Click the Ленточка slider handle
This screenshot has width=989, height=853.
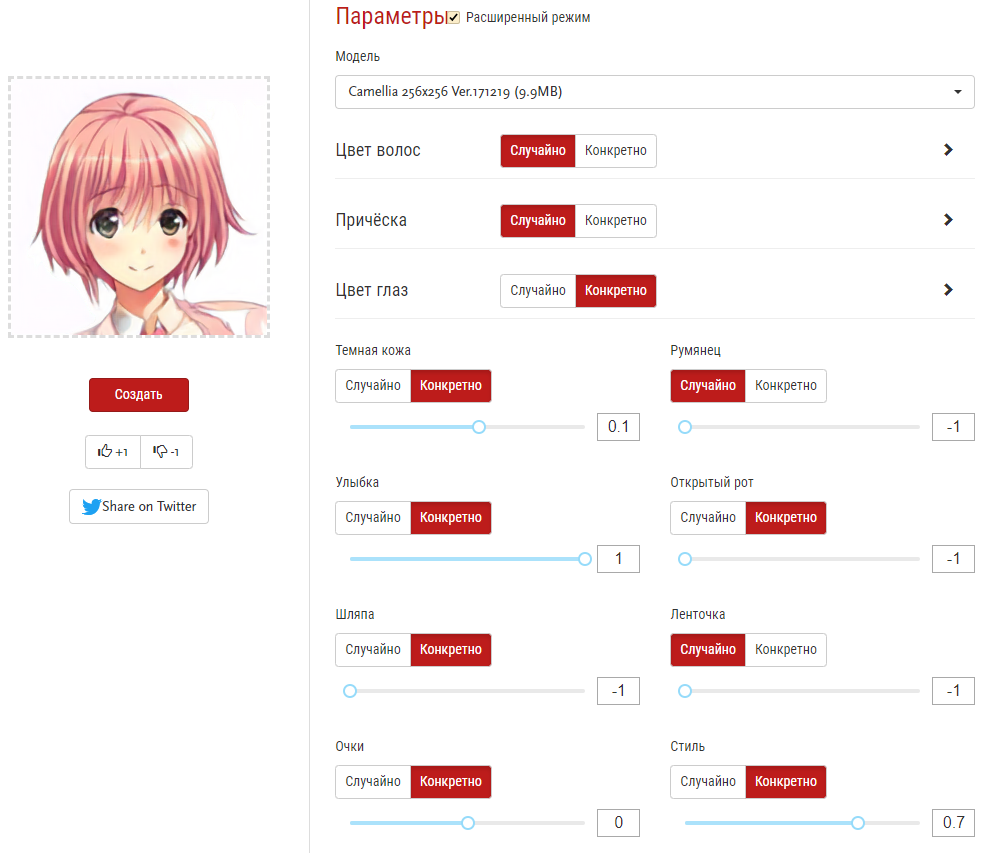[685, 691]
